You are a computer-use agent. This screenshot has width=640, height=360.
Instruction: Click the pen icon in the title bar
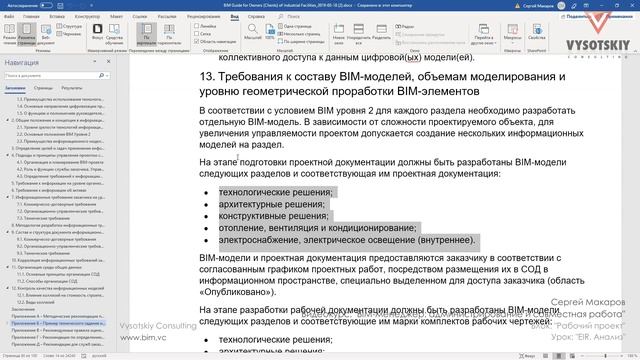[x=574, y=6]
